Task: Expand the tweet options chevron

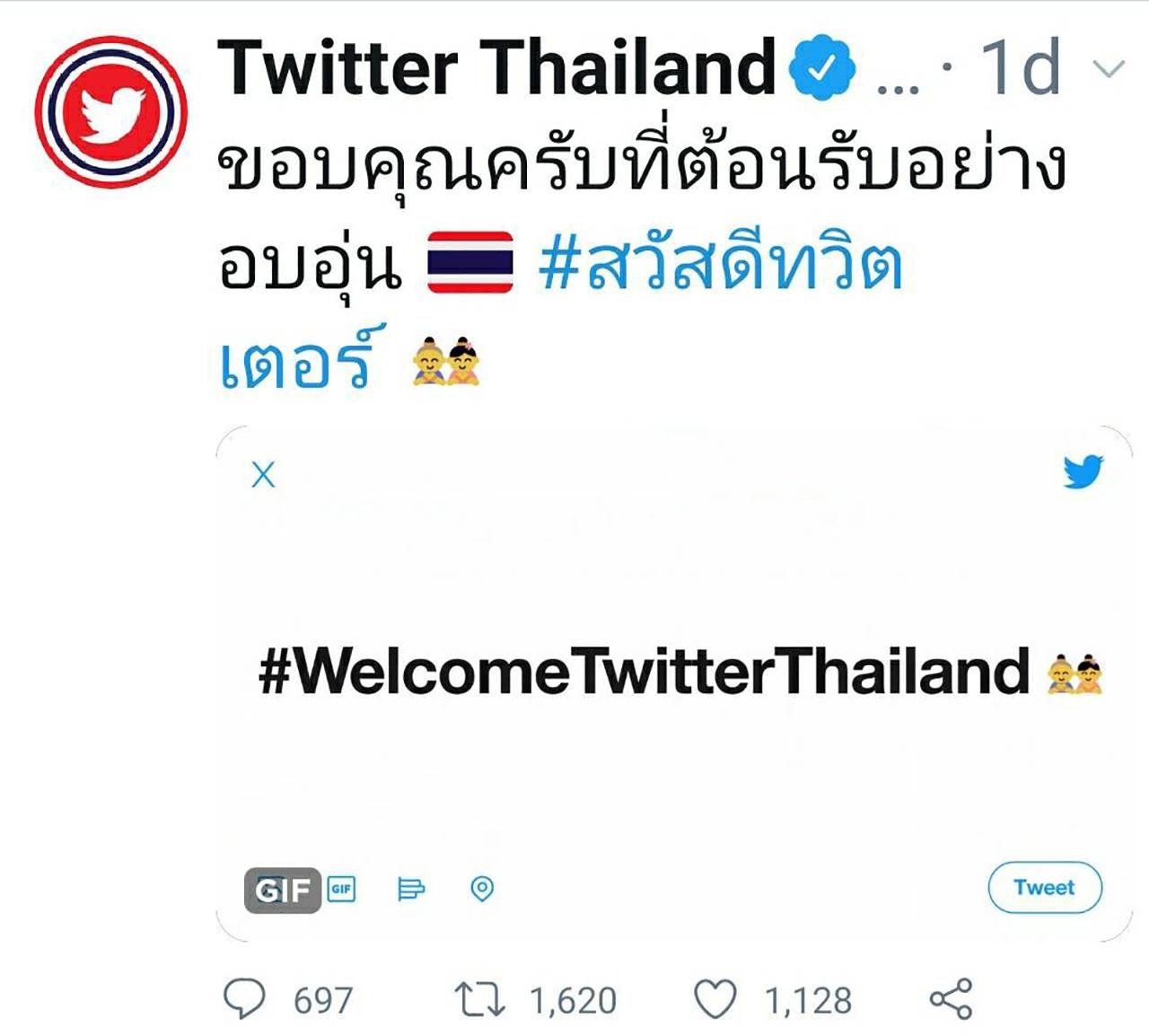Action: [1110, 69]
